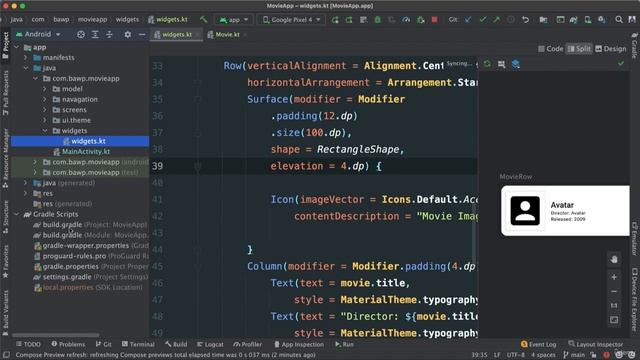The height and width of the screenshot is (360, 640).
Task: Zoom out preview with minus icon
Action: pyautogui.click(x=614, y=291)
